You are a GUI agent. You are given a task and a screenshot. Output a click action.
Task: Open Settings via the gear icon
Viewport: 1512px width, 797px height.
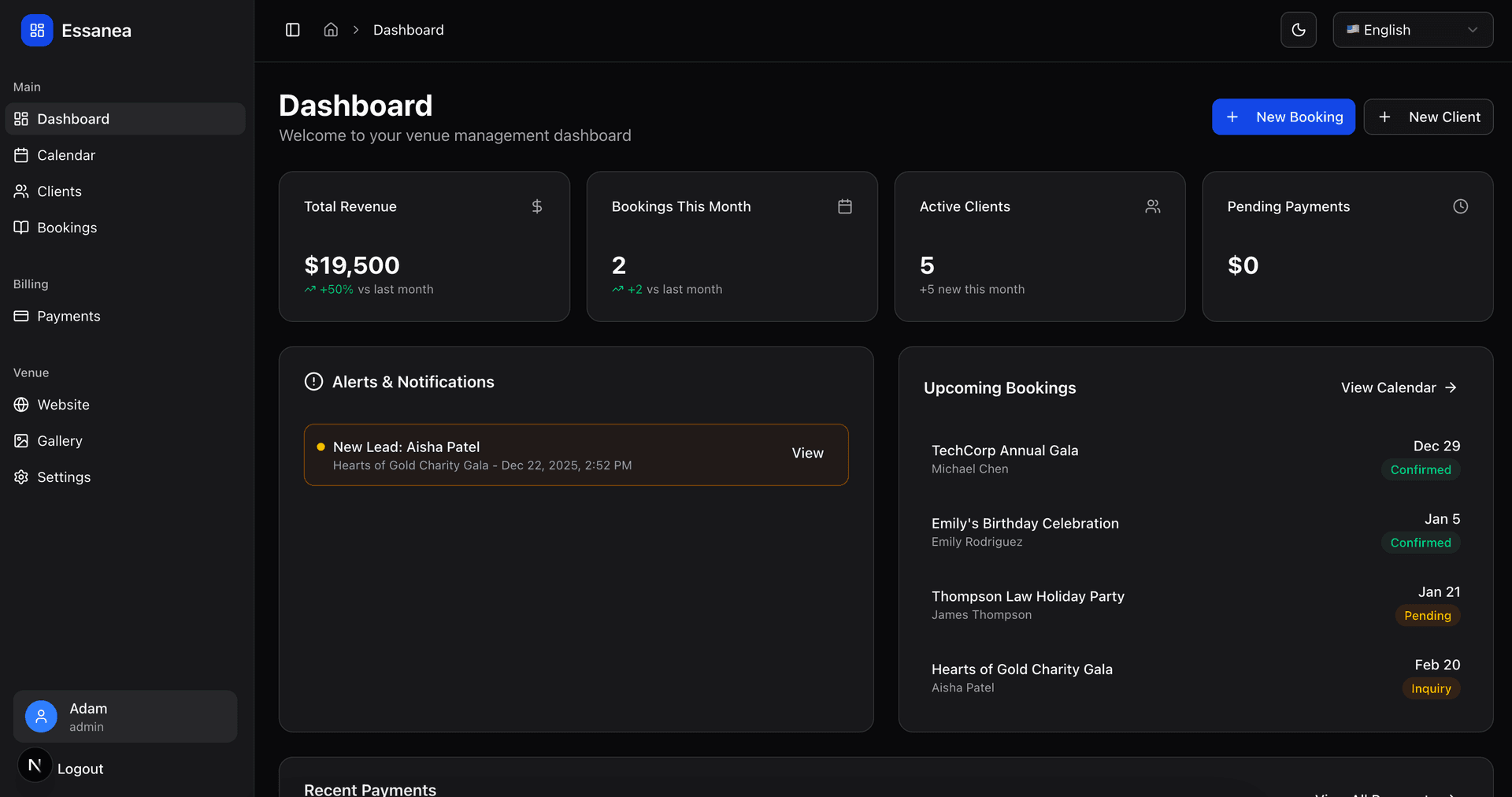click(21, 476)
